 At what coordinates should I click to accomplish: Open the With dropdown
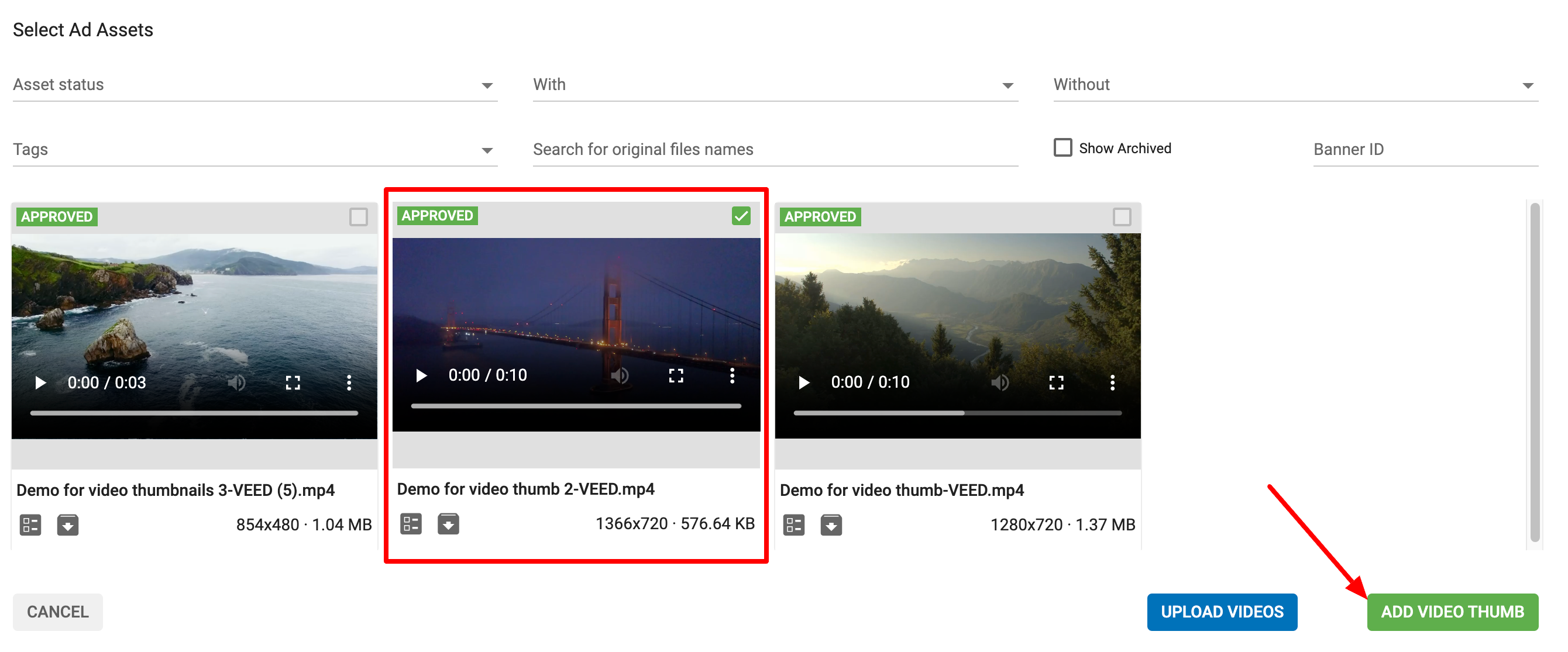tap(775, 85)
